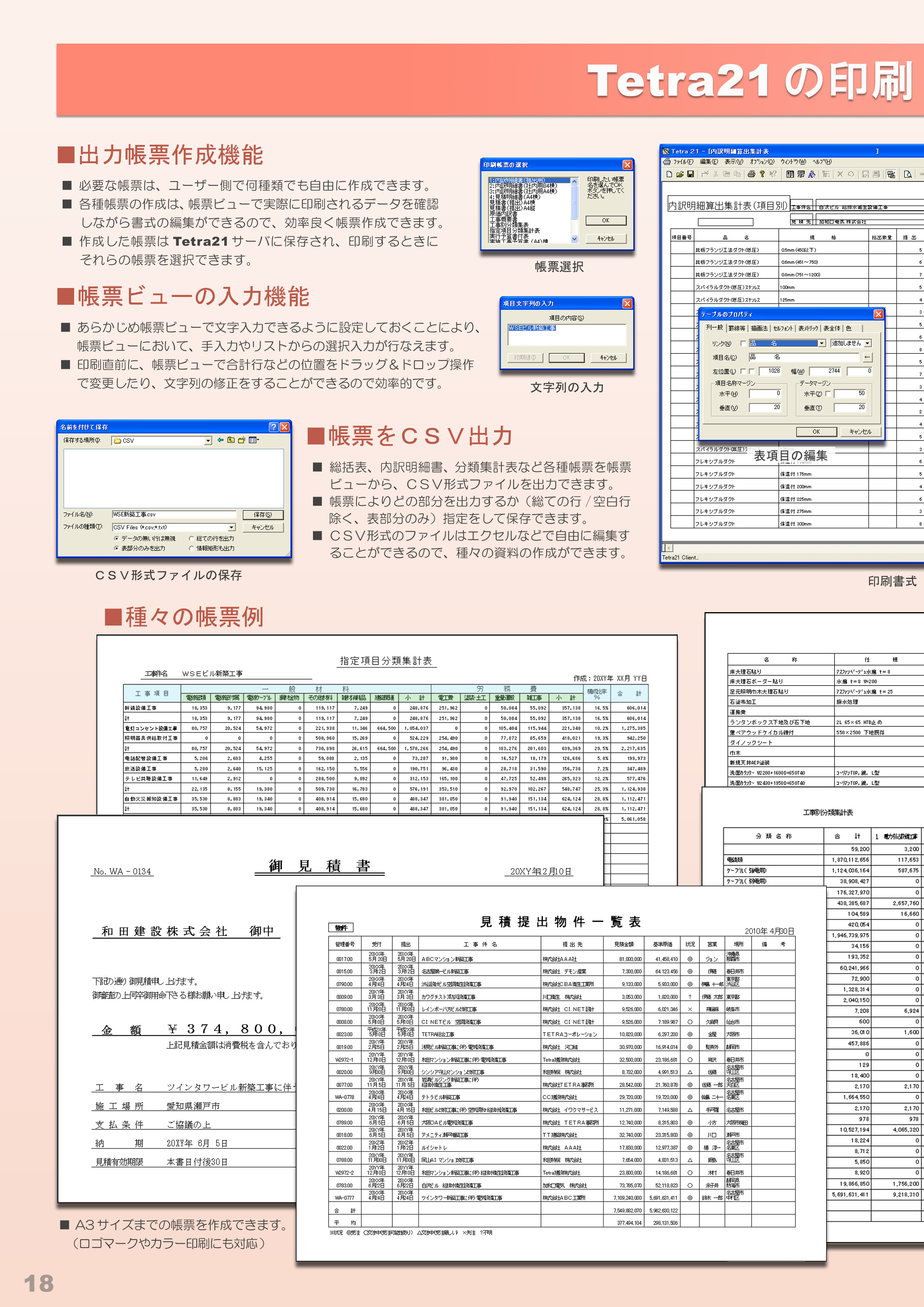Click the Save floppy disk toolbar icon
The width and height of the screenshot is (924, 1307).
(x=691, y=174)
